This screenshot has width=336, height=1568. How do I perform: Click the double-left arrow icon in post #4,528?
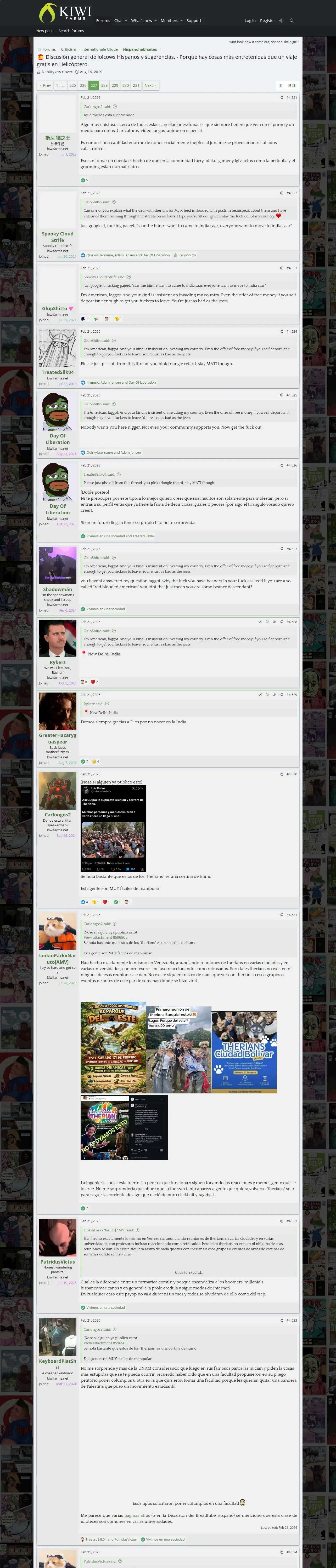[x=260, y=622]
